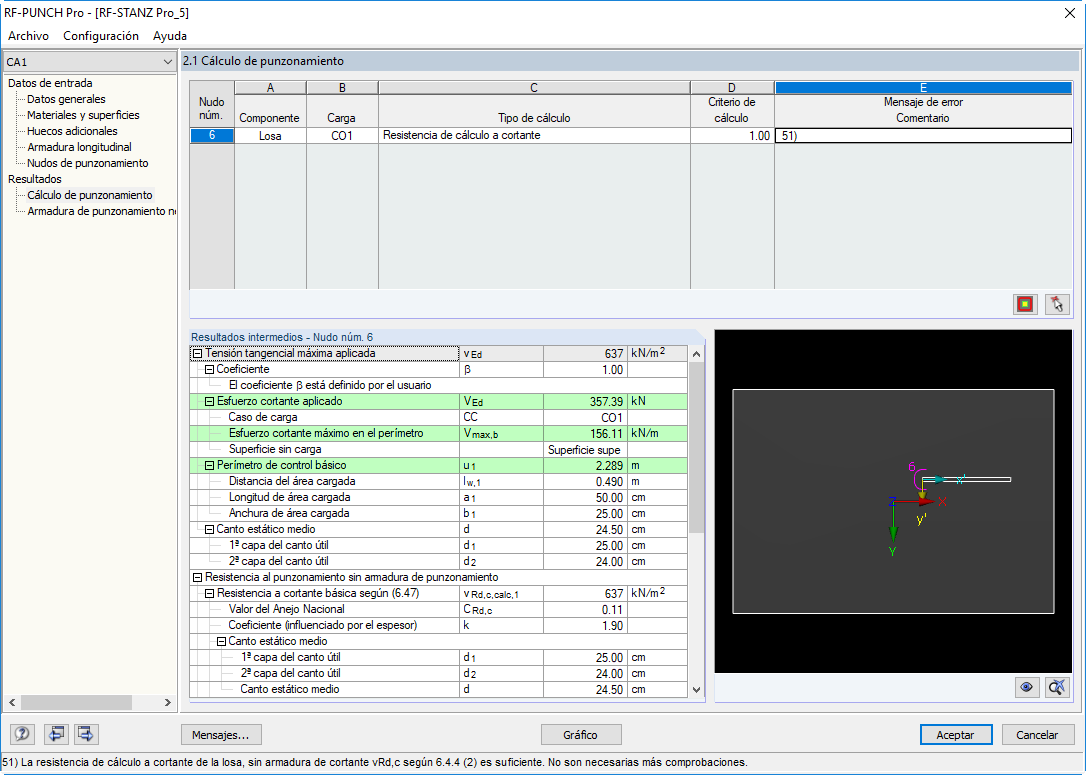
Task: Click the pick-node cursor icon below table
Action: [x=1056, y=304]
